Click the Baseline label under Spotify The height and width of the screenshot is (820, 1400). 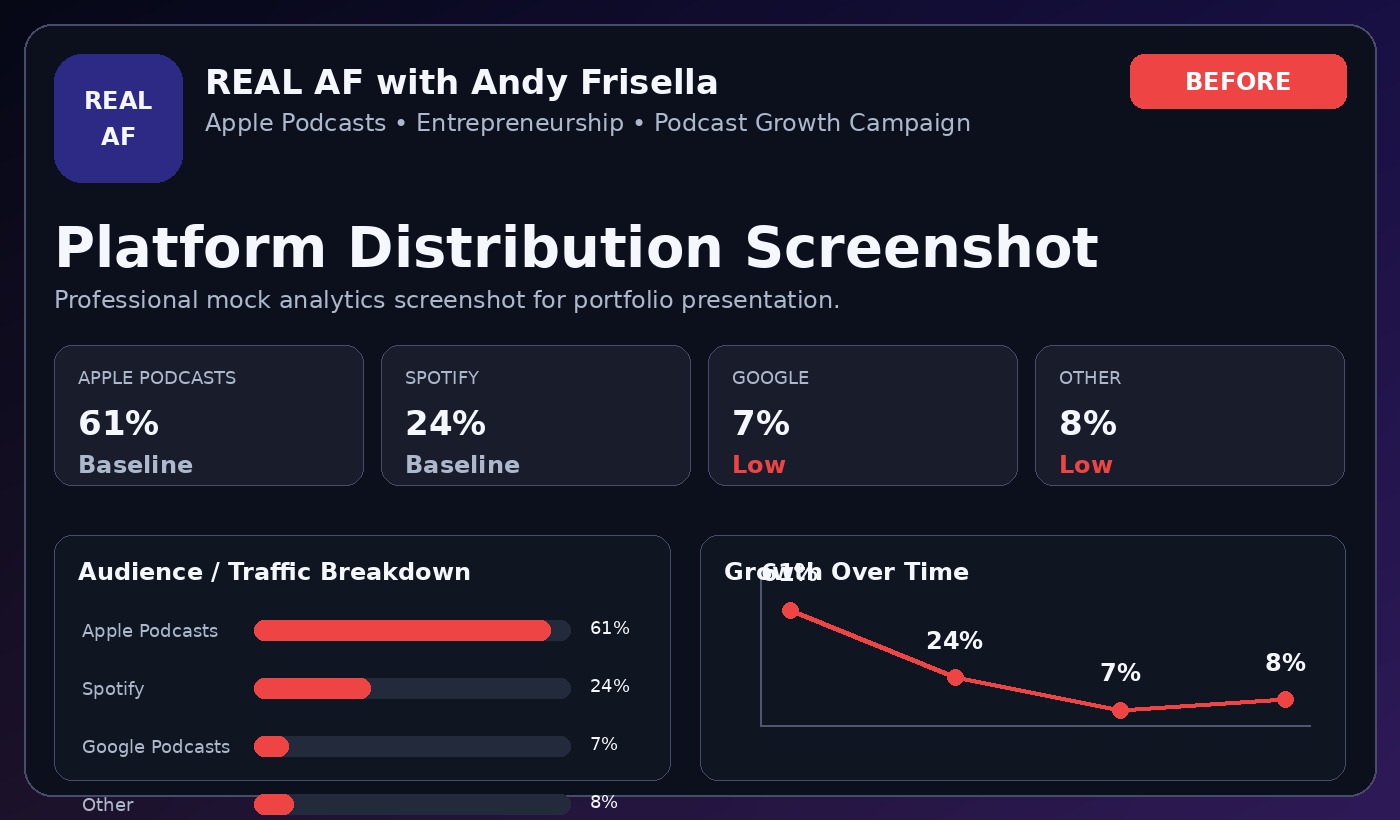click(462, 465)
